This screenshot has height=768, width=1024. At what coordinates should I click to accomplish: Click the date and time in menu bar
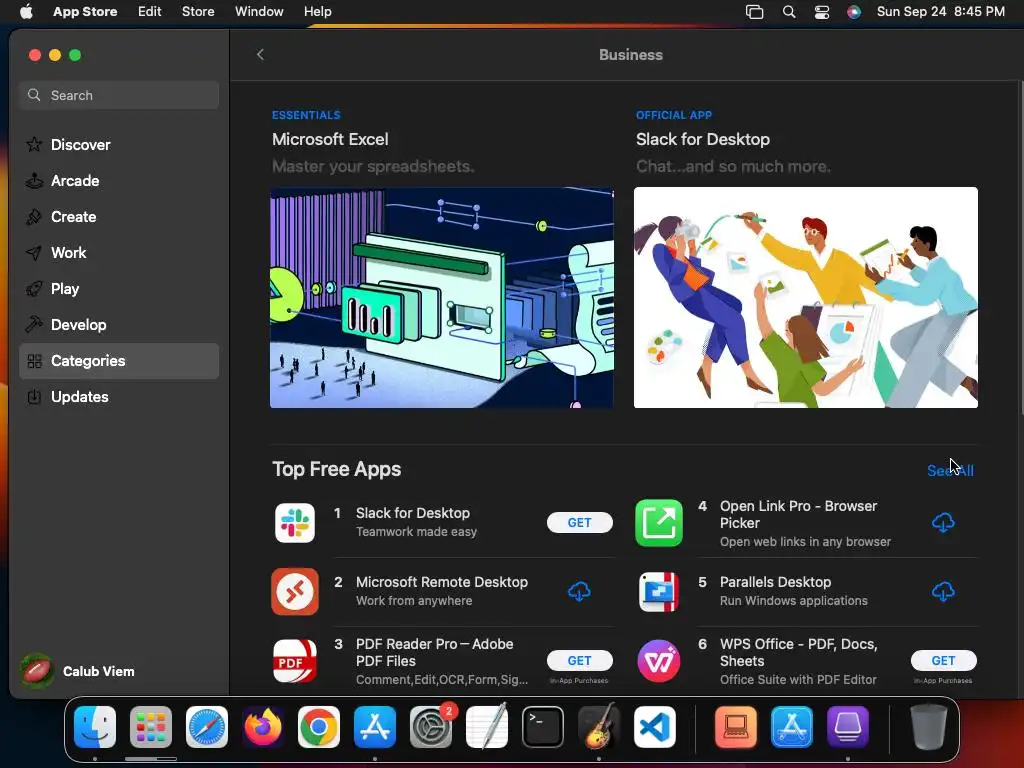940,12
